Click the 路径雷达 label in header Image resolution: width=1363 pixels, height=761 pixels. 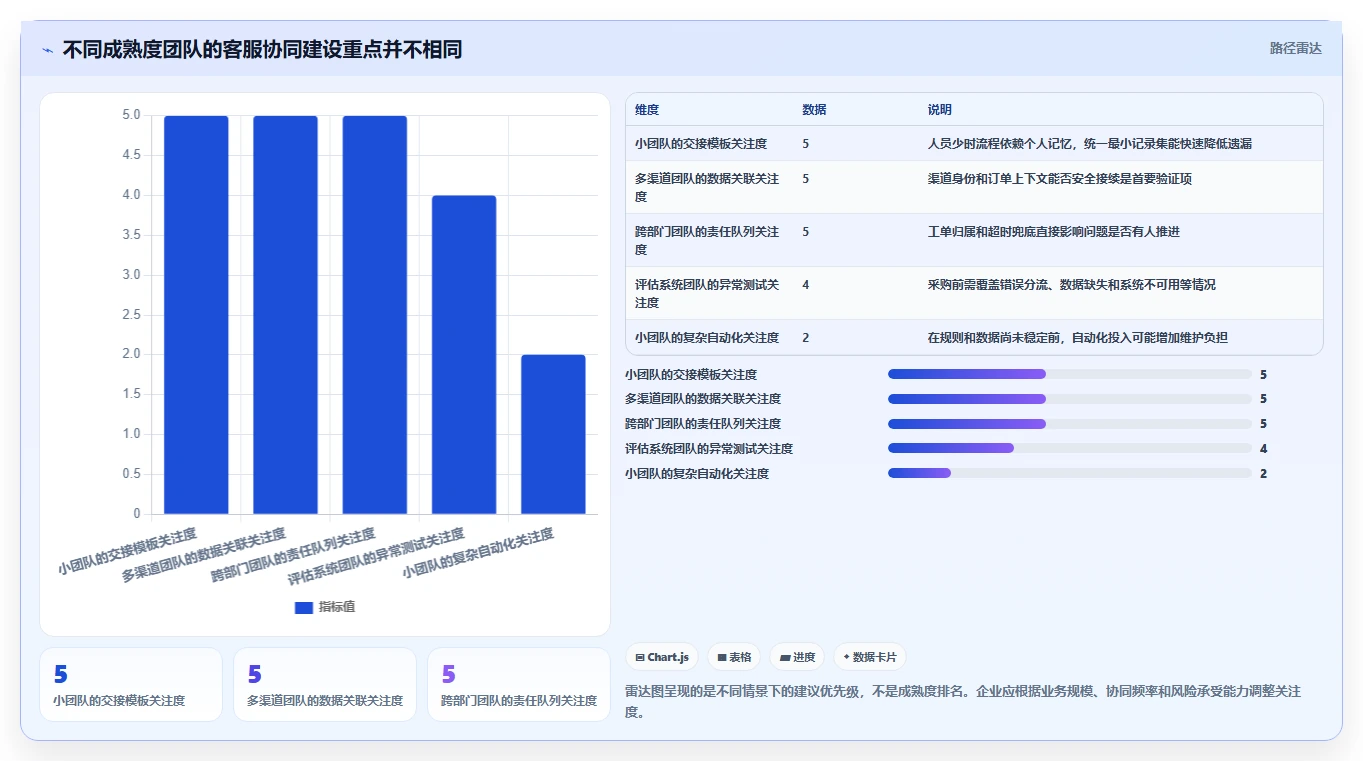pyautogui.click(x=1296, y=48)
